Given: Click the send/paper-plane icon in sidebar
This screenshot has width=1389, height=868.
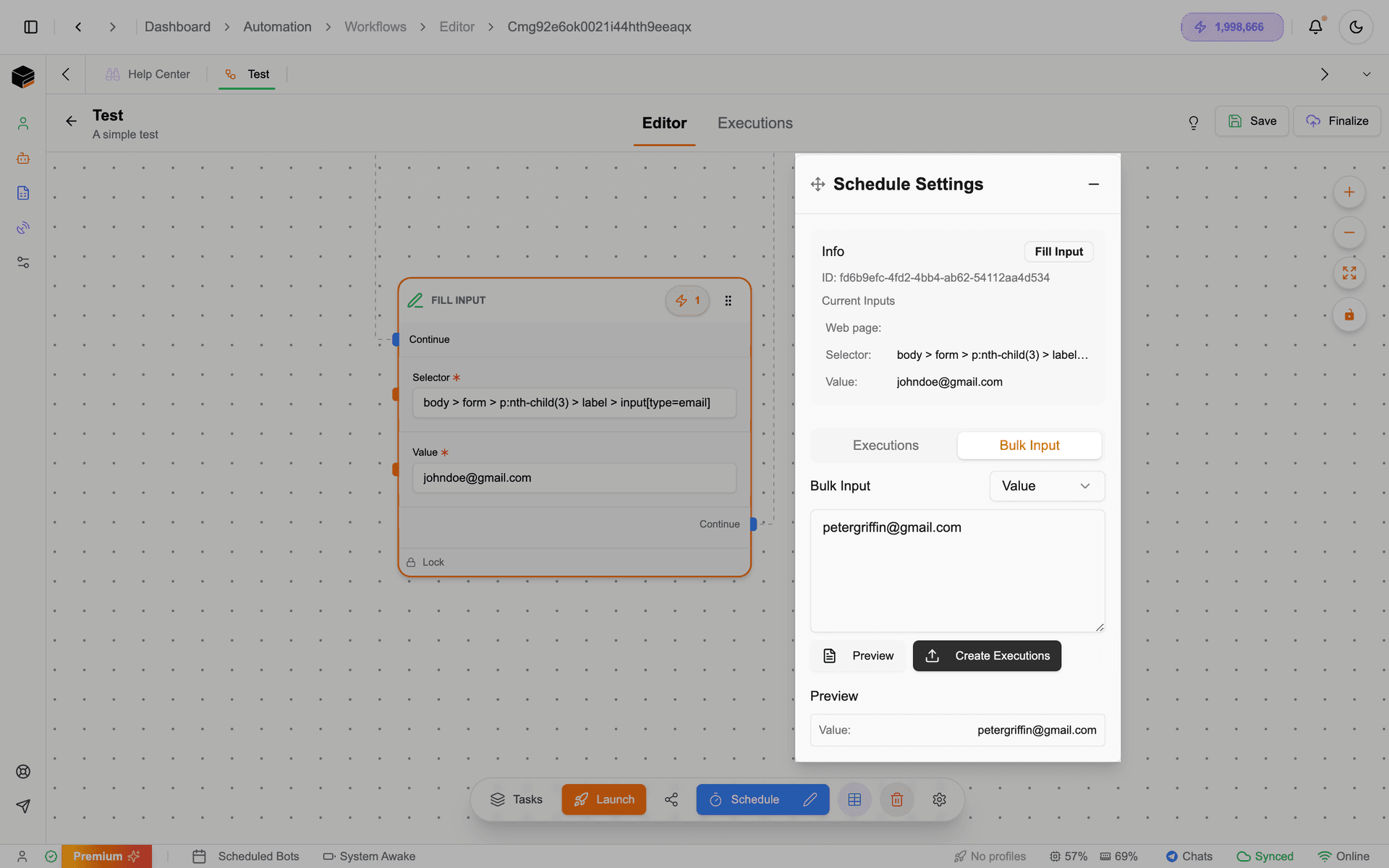Looking at the screenshot, I should click(22, 806).
